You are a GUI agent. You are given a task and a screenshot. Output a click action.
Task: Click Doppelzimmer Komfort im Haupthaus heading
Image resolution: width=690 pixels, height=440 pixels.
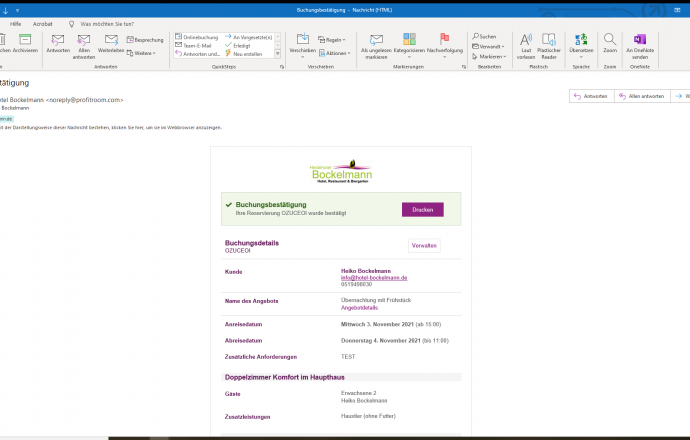(285, 377)
